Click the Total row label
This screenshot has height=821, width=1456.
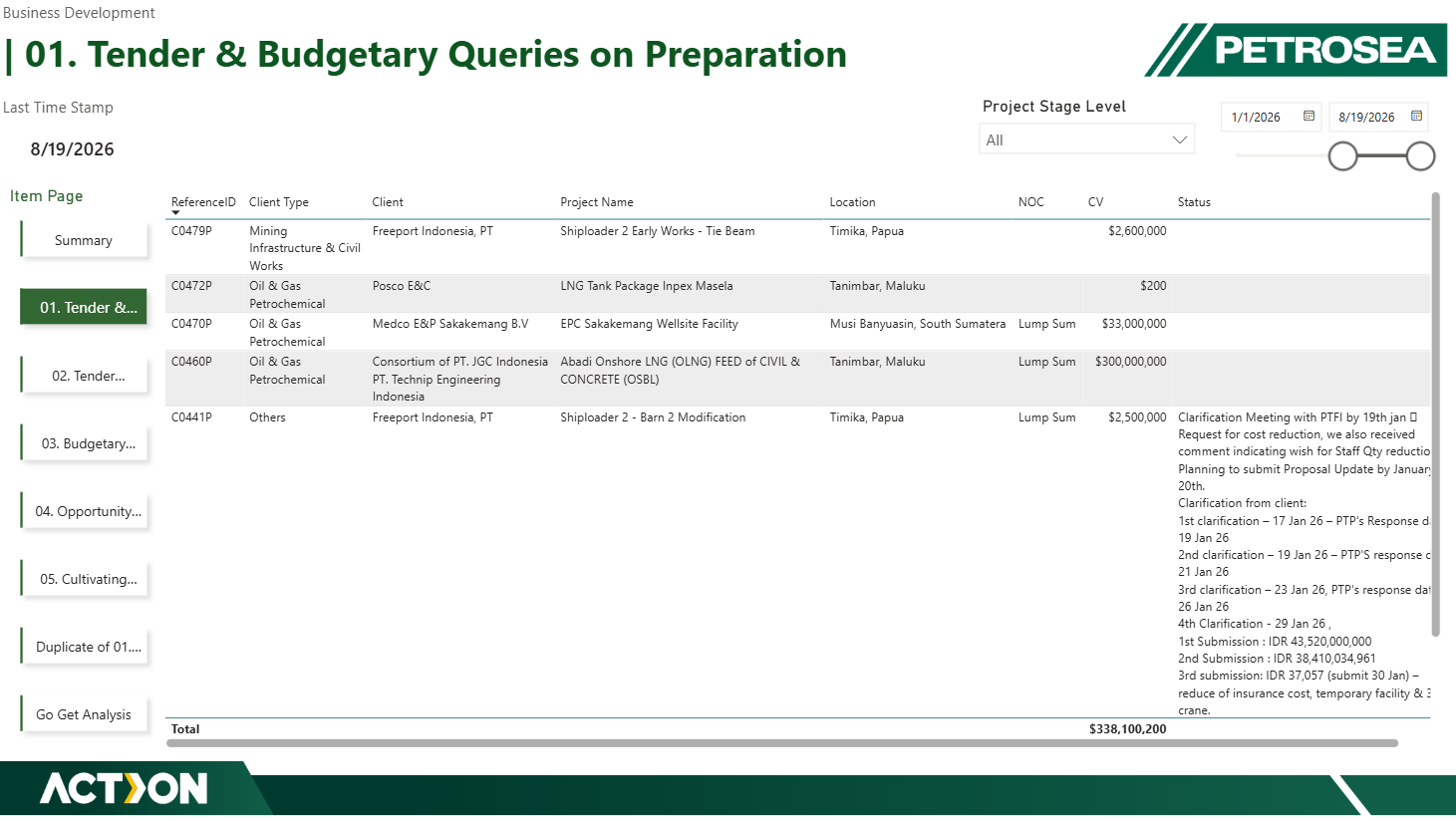pyautogui.click(x=185, y=728)
